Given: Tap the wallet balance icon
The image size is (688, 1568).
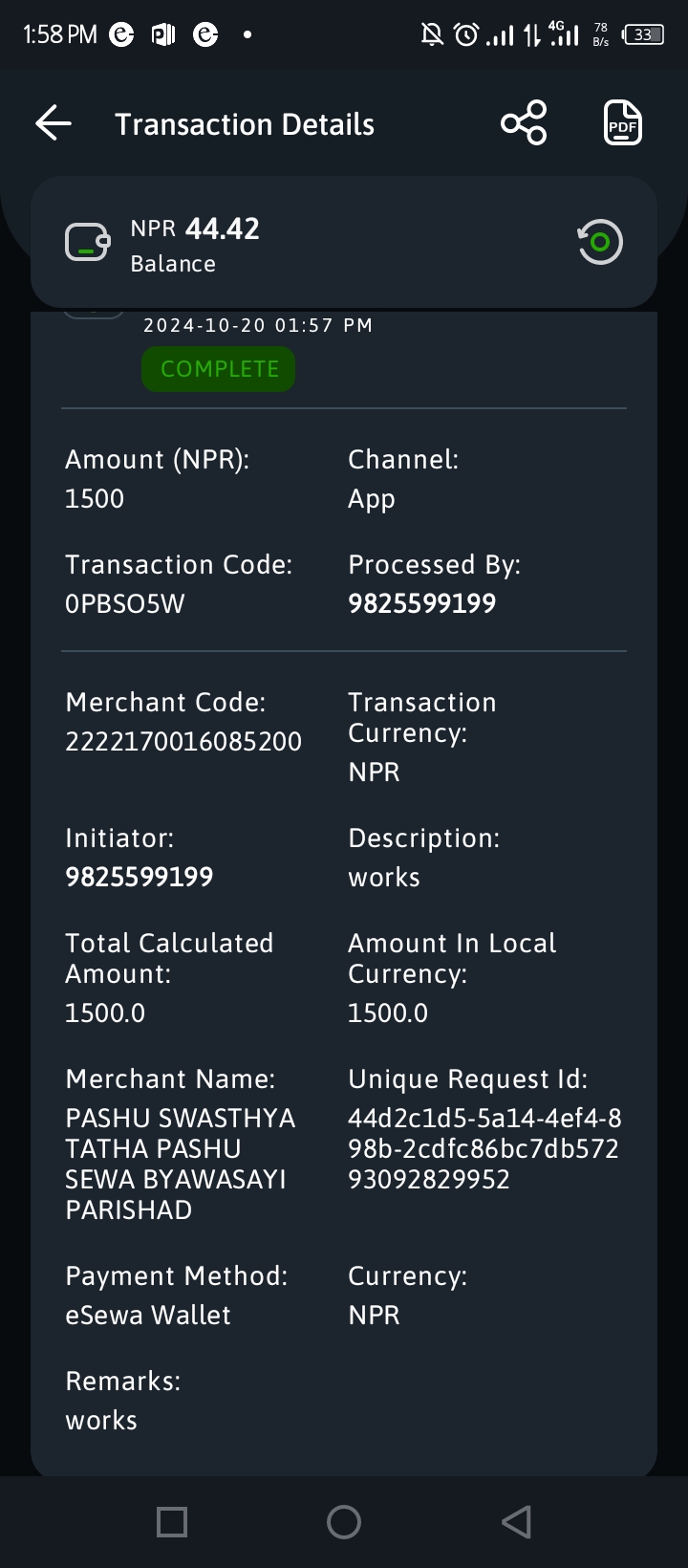Looking at the screenshot, I should click(87, 242).
